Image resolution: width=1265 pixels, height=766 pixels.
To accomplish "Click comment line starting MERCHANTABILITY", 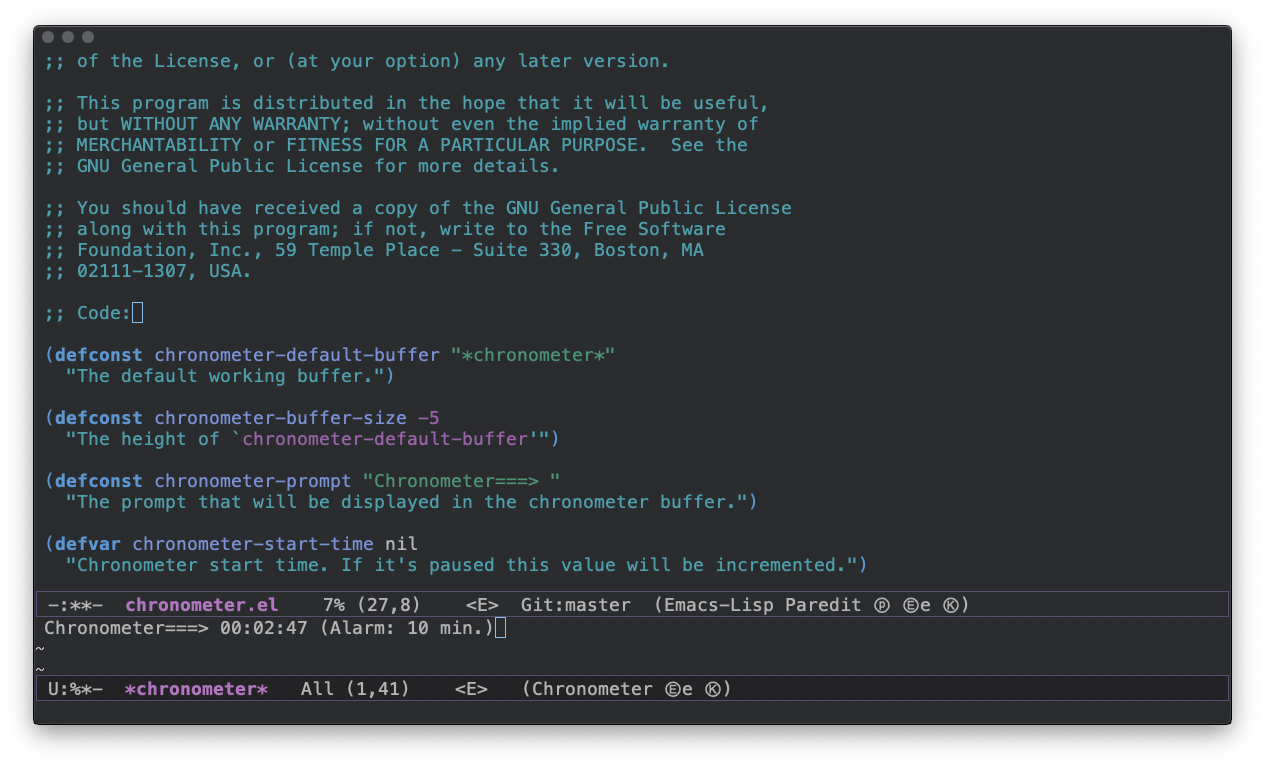I will click(x=396, y=145).
